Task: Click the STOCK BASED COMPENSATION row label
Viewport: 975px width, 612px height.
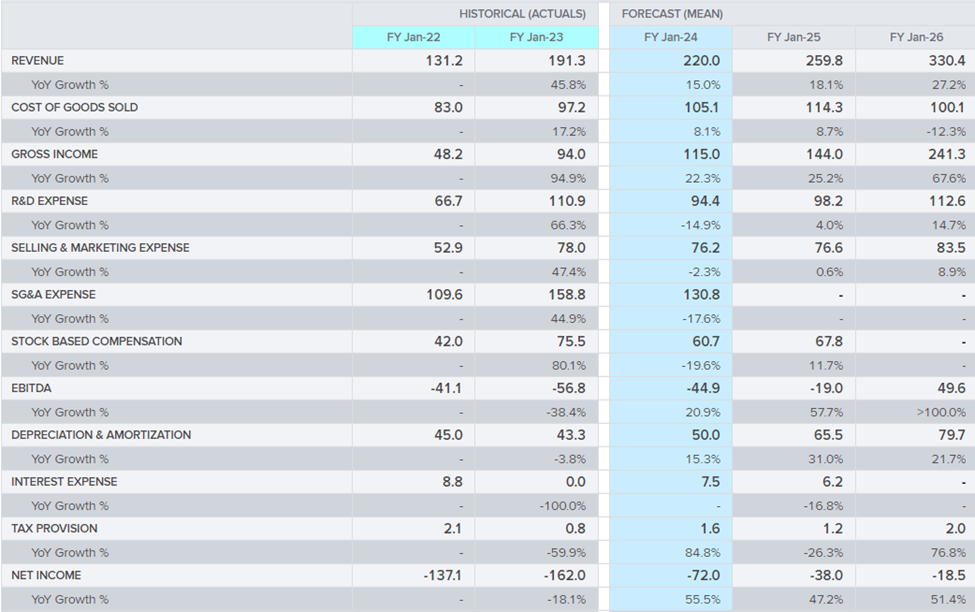Action: coord(97,341)
